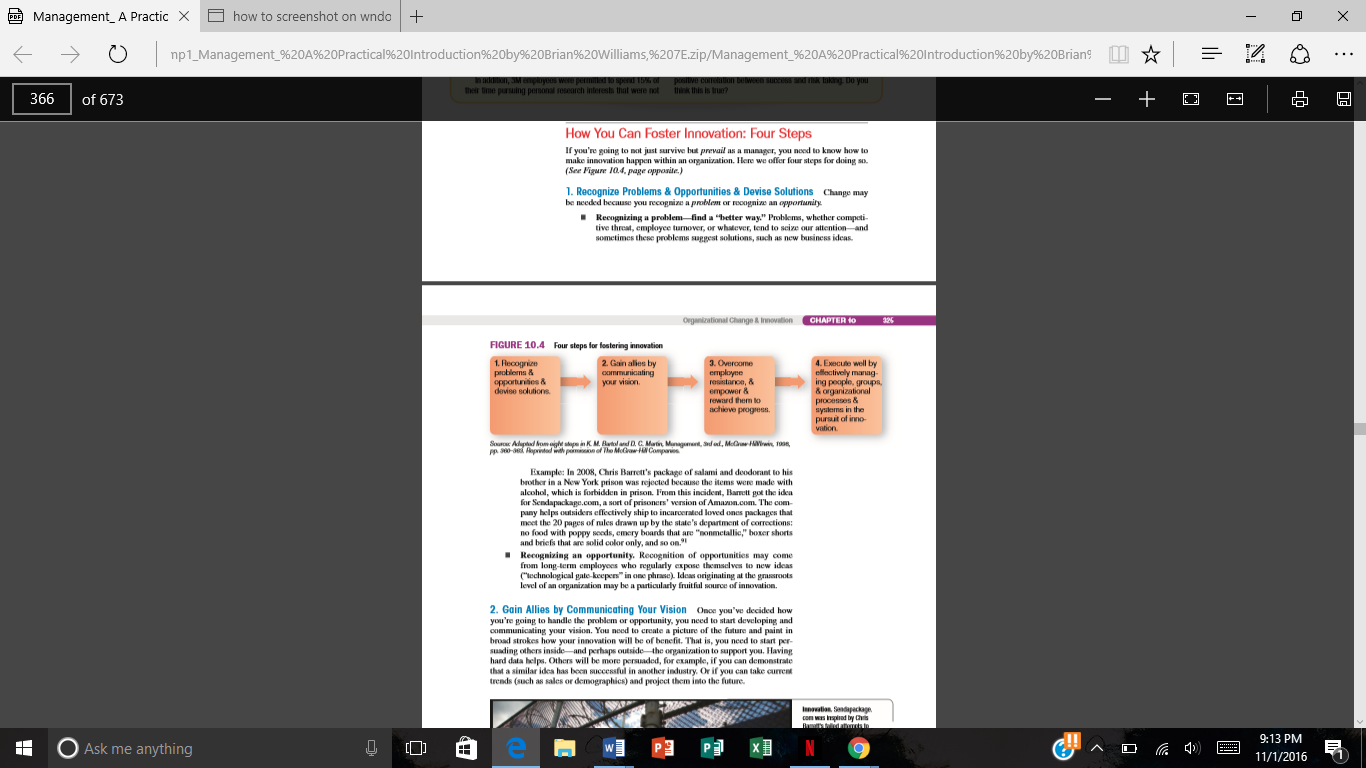Viewport: 1366px width, 768px height.
Task: Click the 'of 673' page count text
Action: 103,99
